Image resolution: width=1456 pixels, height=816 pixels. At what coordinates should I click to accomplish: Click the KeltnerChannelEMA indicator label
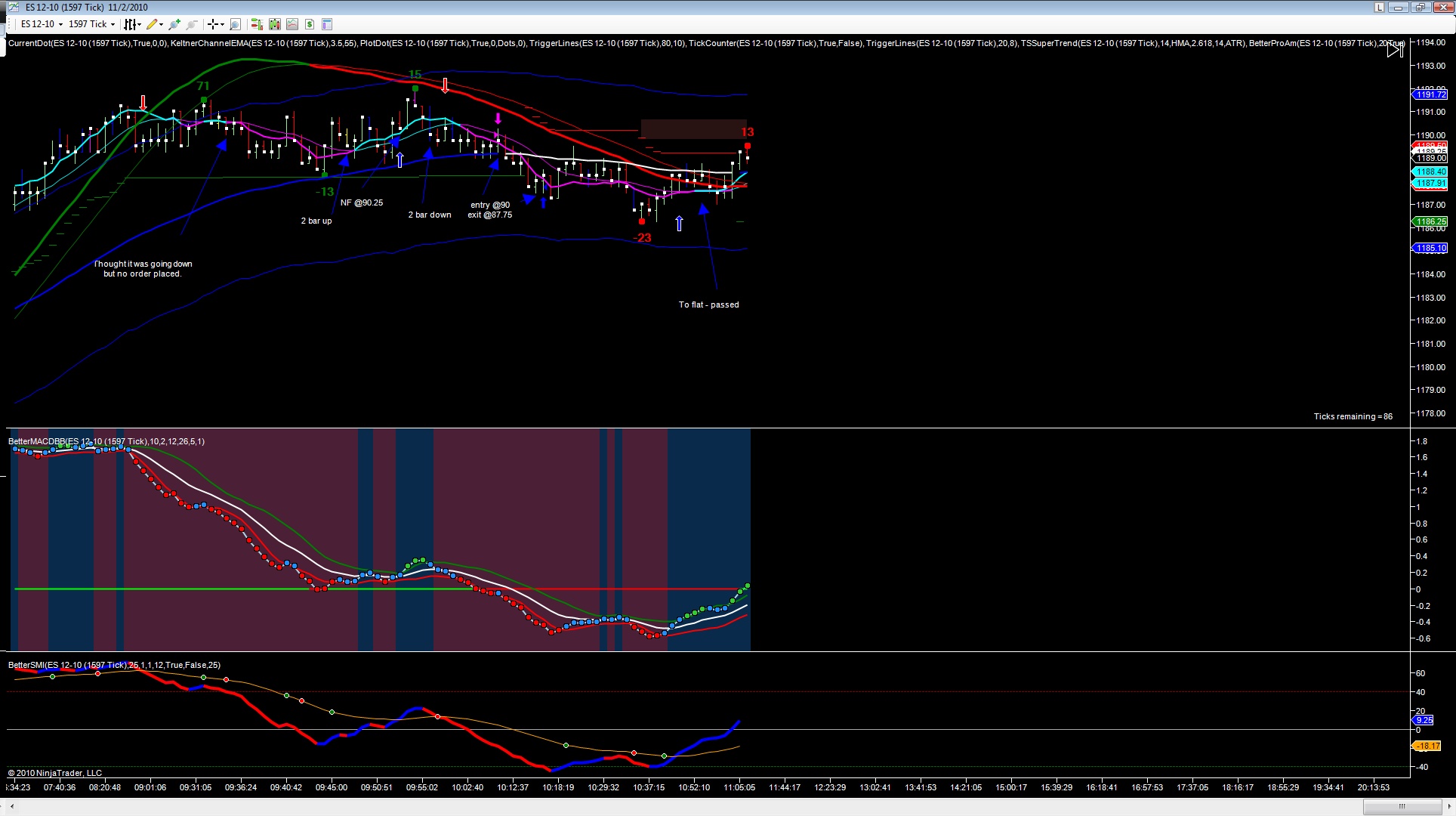coord(264,43)
